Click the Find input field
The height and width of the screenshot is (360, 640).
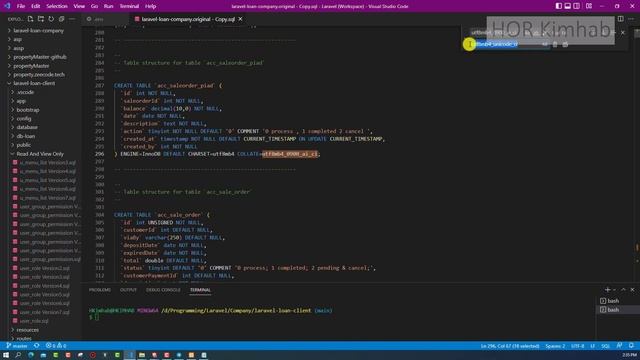coord(496,33)
